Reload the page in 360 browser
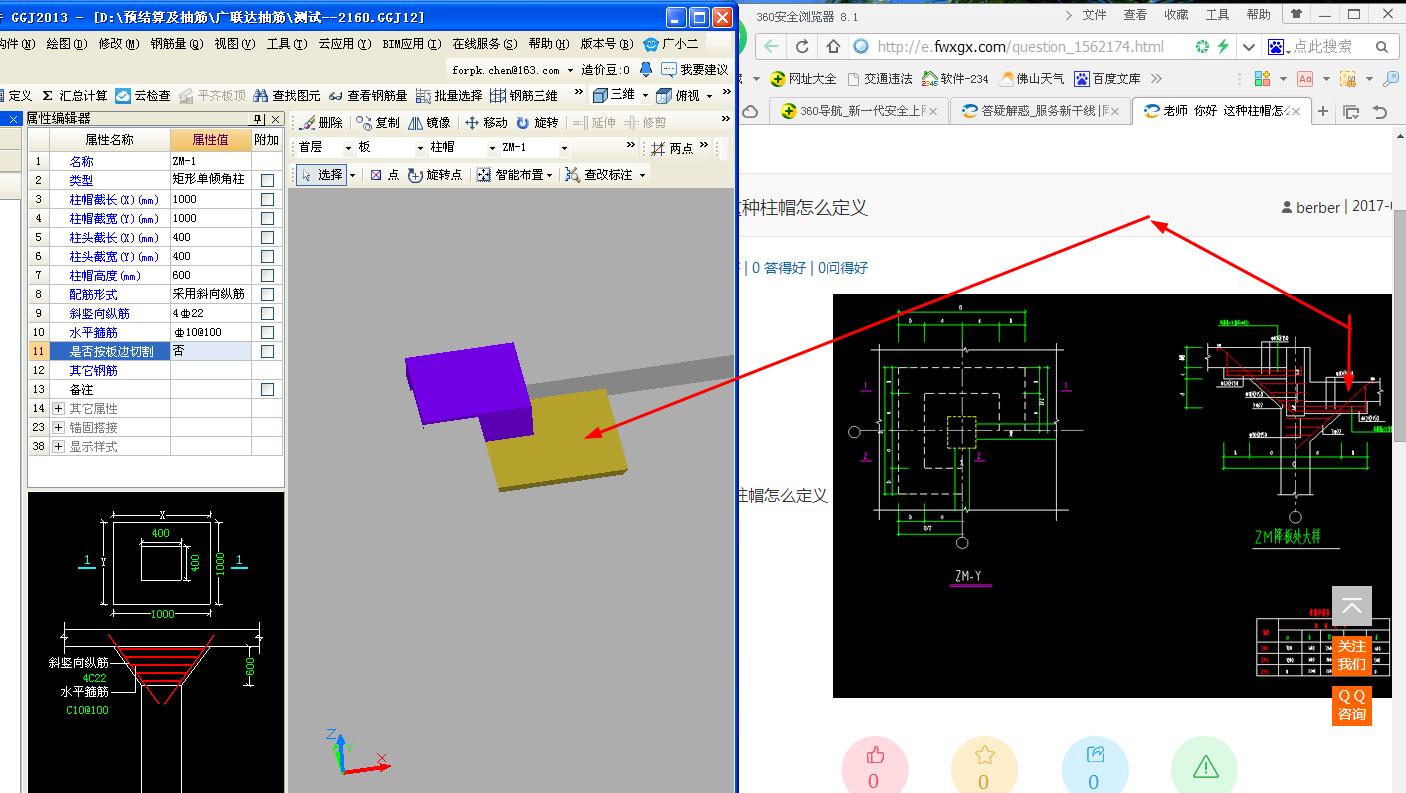1406x793 pixels. 802,46
